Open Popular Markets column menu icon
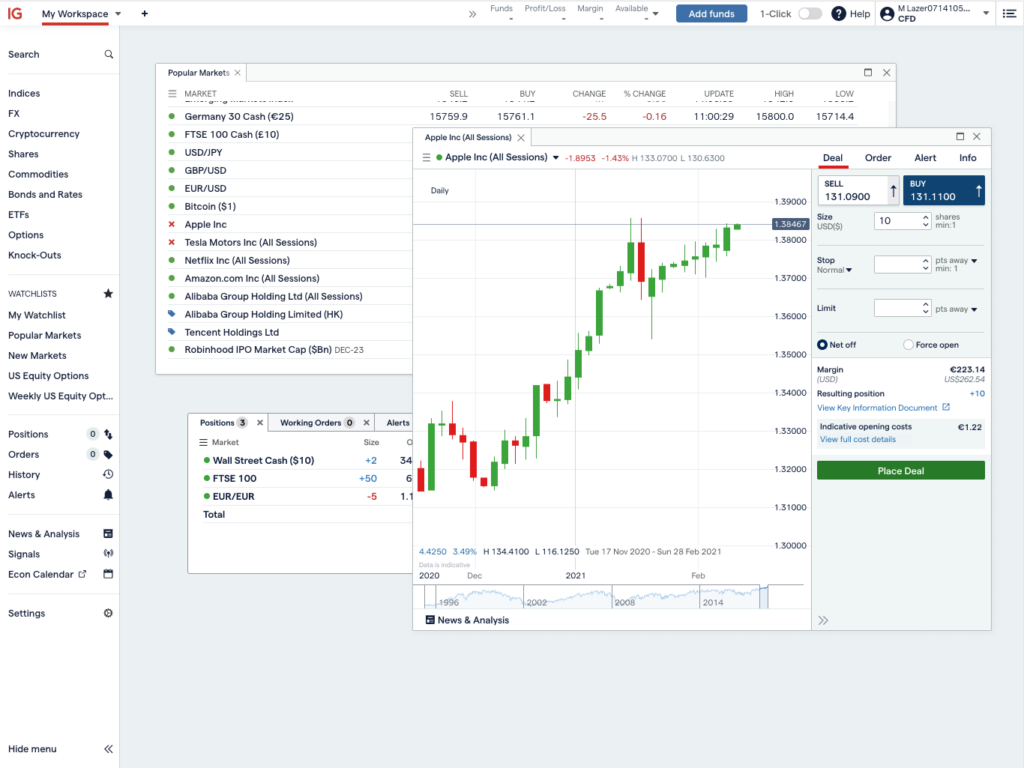 pos(172,94)
